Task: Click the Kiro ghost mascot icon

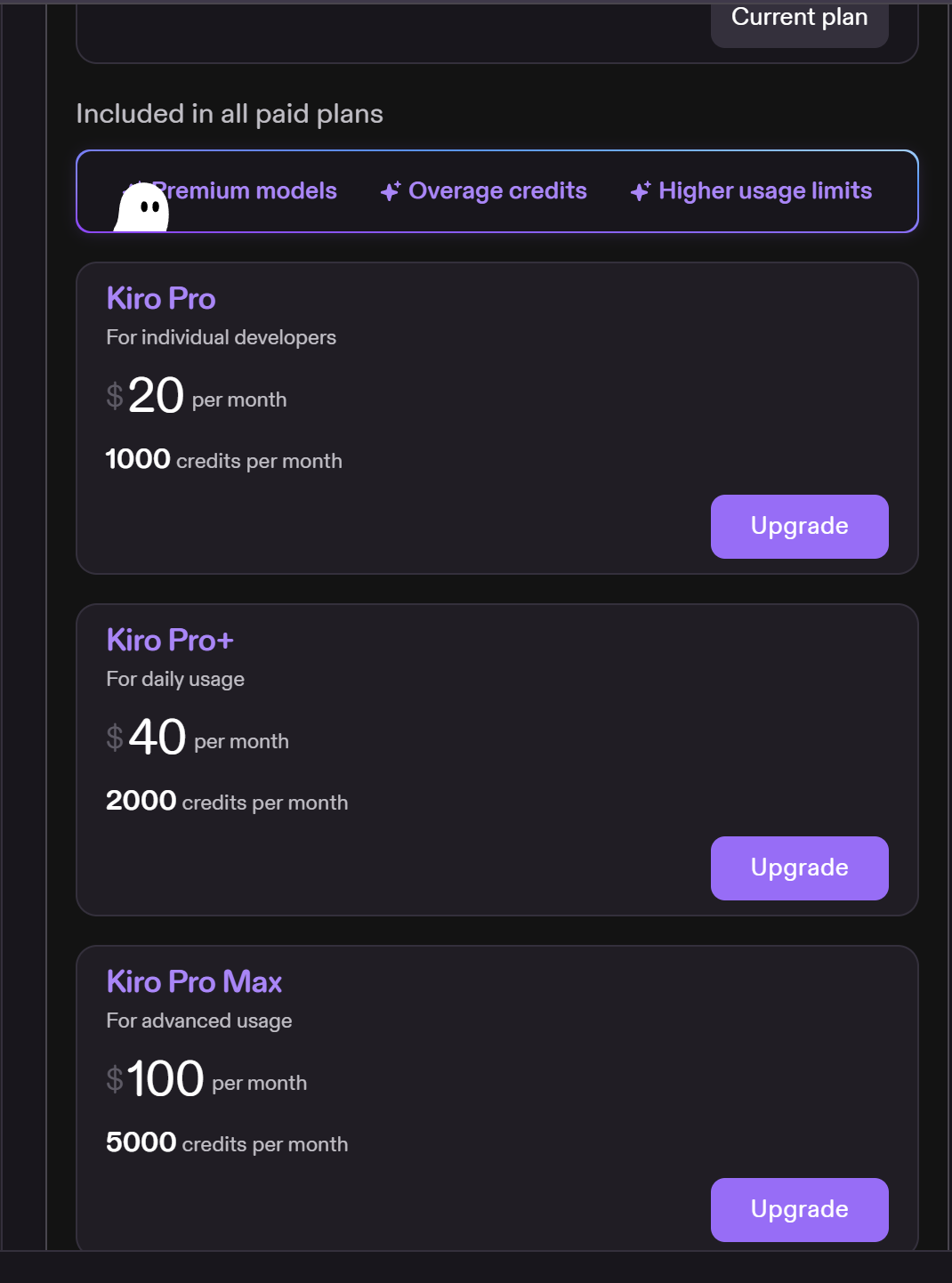Action: point(142,206)
